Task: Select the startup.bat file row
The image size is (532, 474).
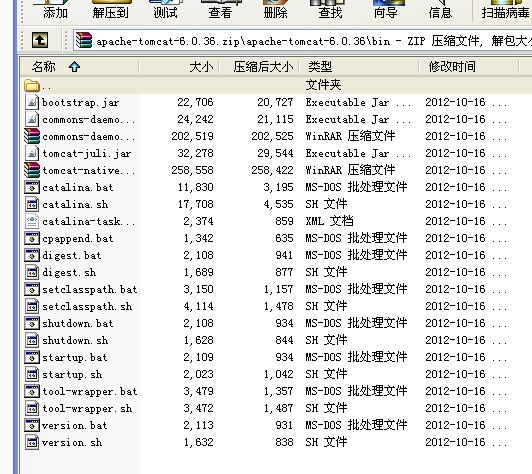Action: pyautogui.click(x=266, y=357)
